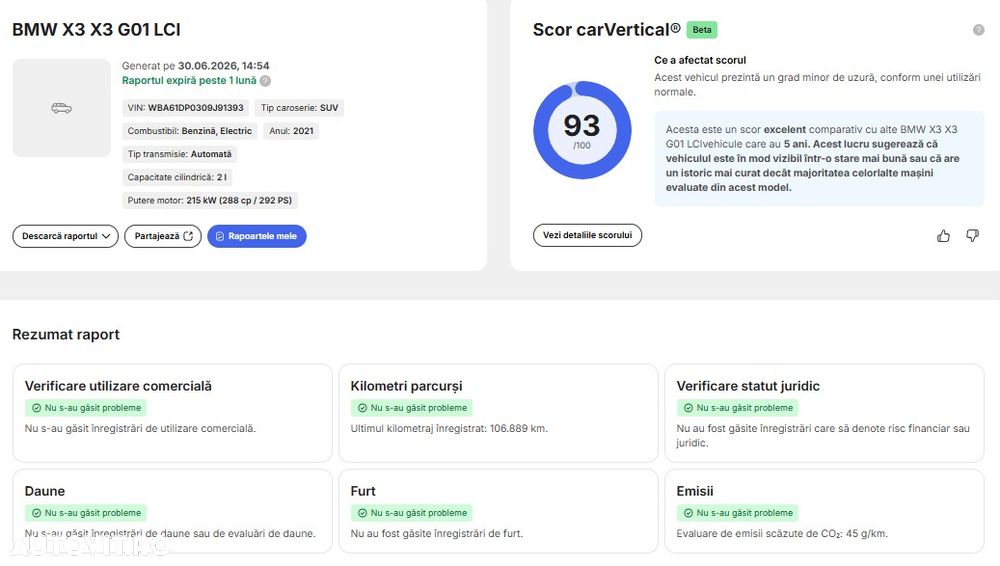Screen dimensions: 1000x566
Task: Click the thumbs up icon
Action: (x=943, y=236)
